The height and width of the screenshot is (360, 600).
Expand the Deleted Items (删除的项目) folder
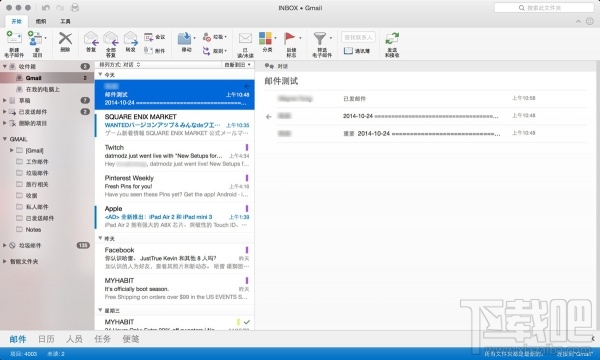(5, 123)
